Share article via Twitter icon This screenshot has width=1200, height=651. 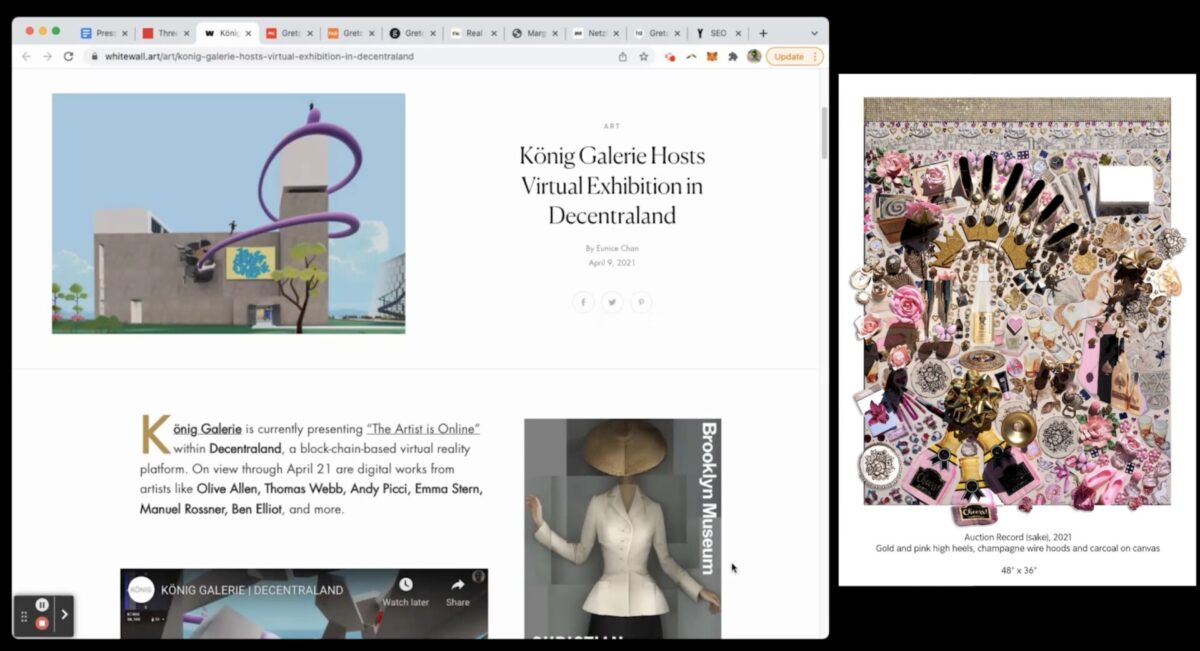point(612,302)
